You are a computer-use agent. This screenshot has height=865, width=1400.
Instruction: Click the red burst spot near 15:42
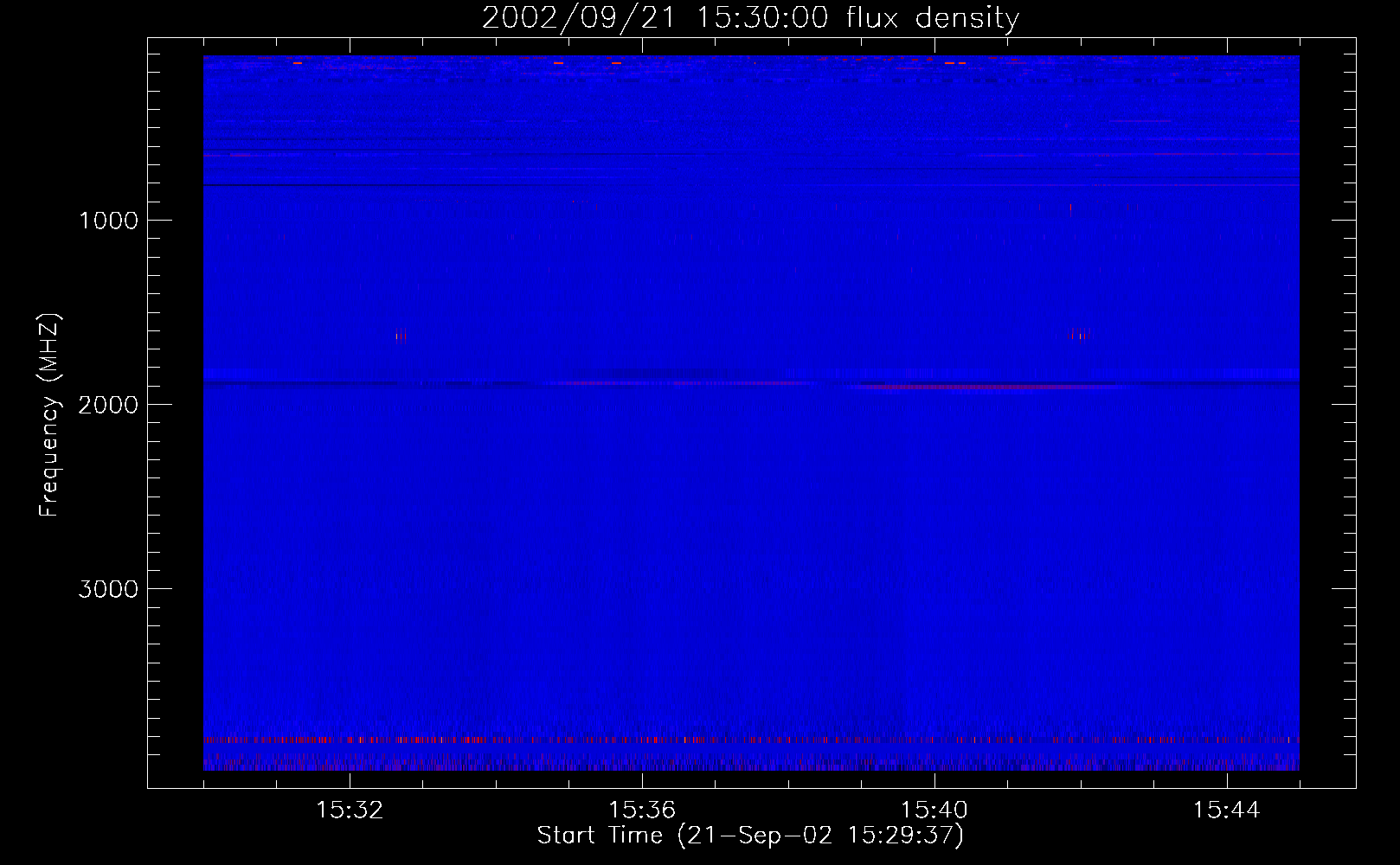pos(1078,335)
